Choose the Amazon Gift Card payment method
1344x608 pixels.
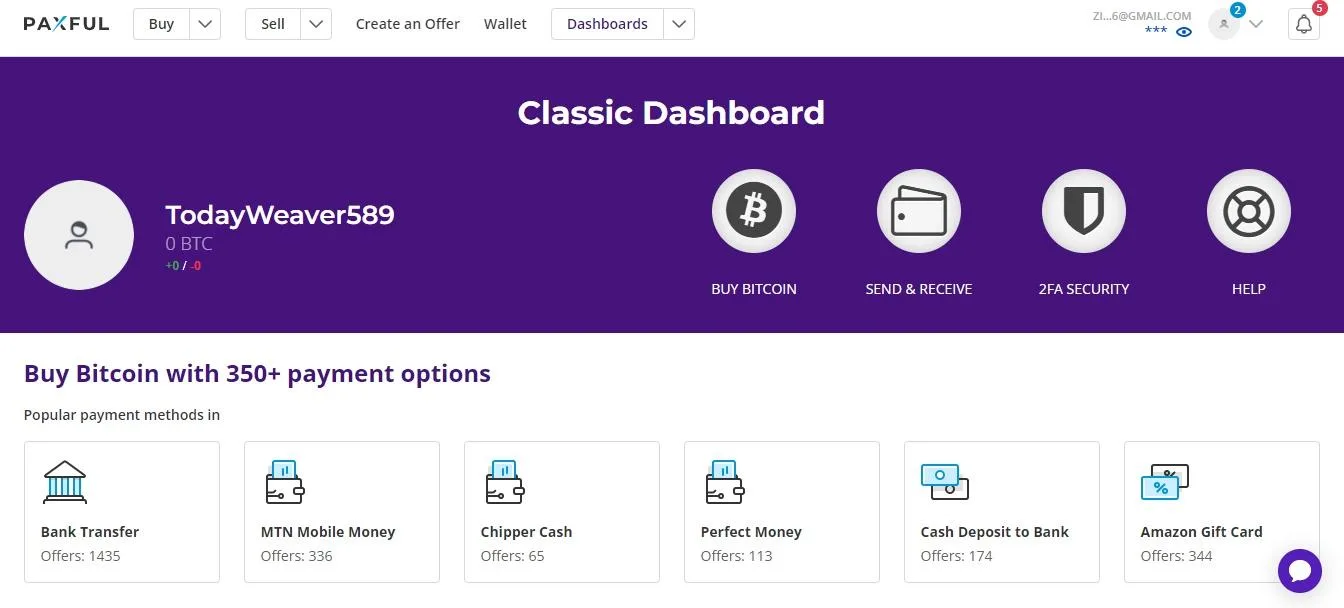[1221, 512]
